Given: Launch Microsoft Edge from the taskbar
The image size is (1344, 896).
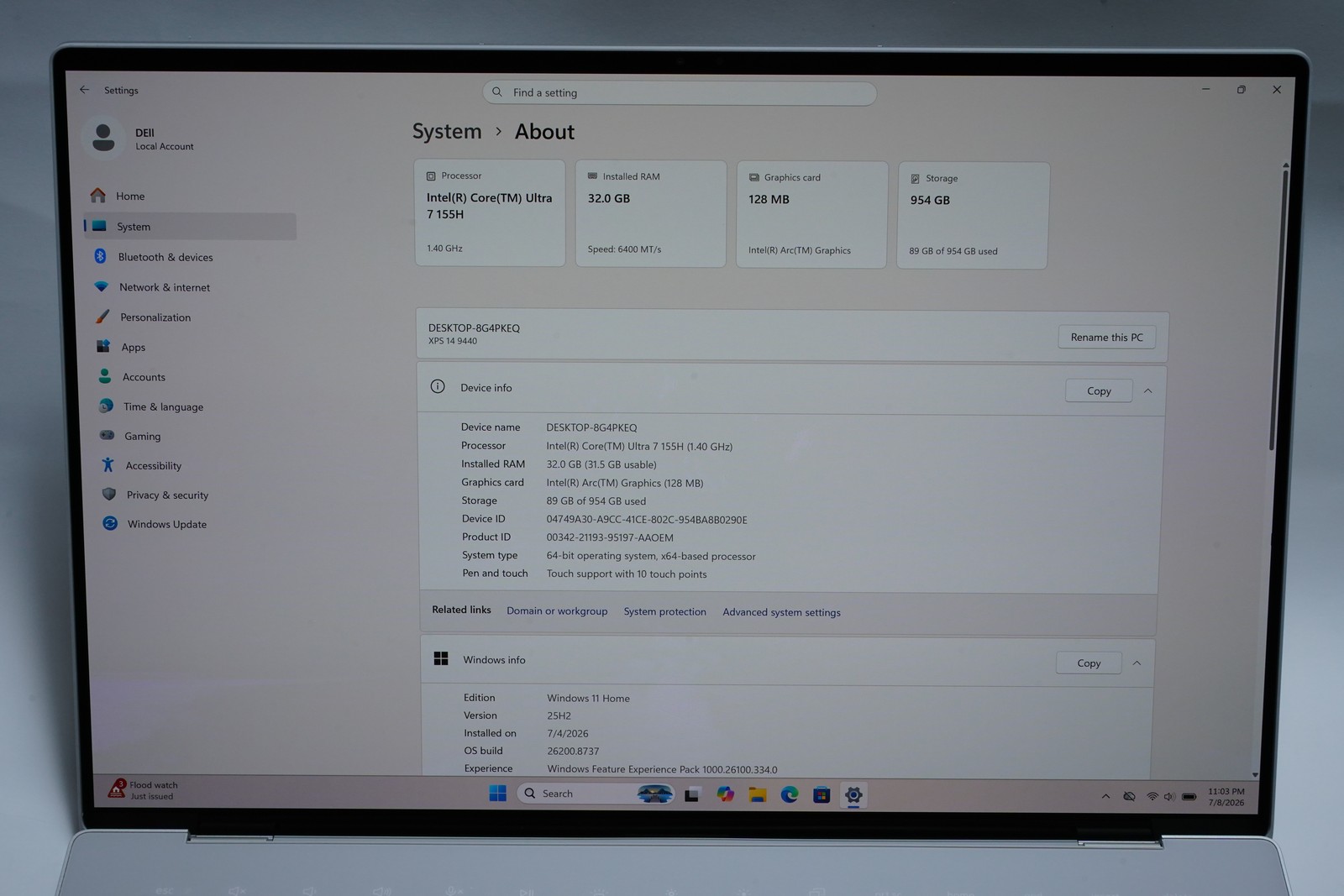Looking at the screenshot, I should click(x=790, y=794).
